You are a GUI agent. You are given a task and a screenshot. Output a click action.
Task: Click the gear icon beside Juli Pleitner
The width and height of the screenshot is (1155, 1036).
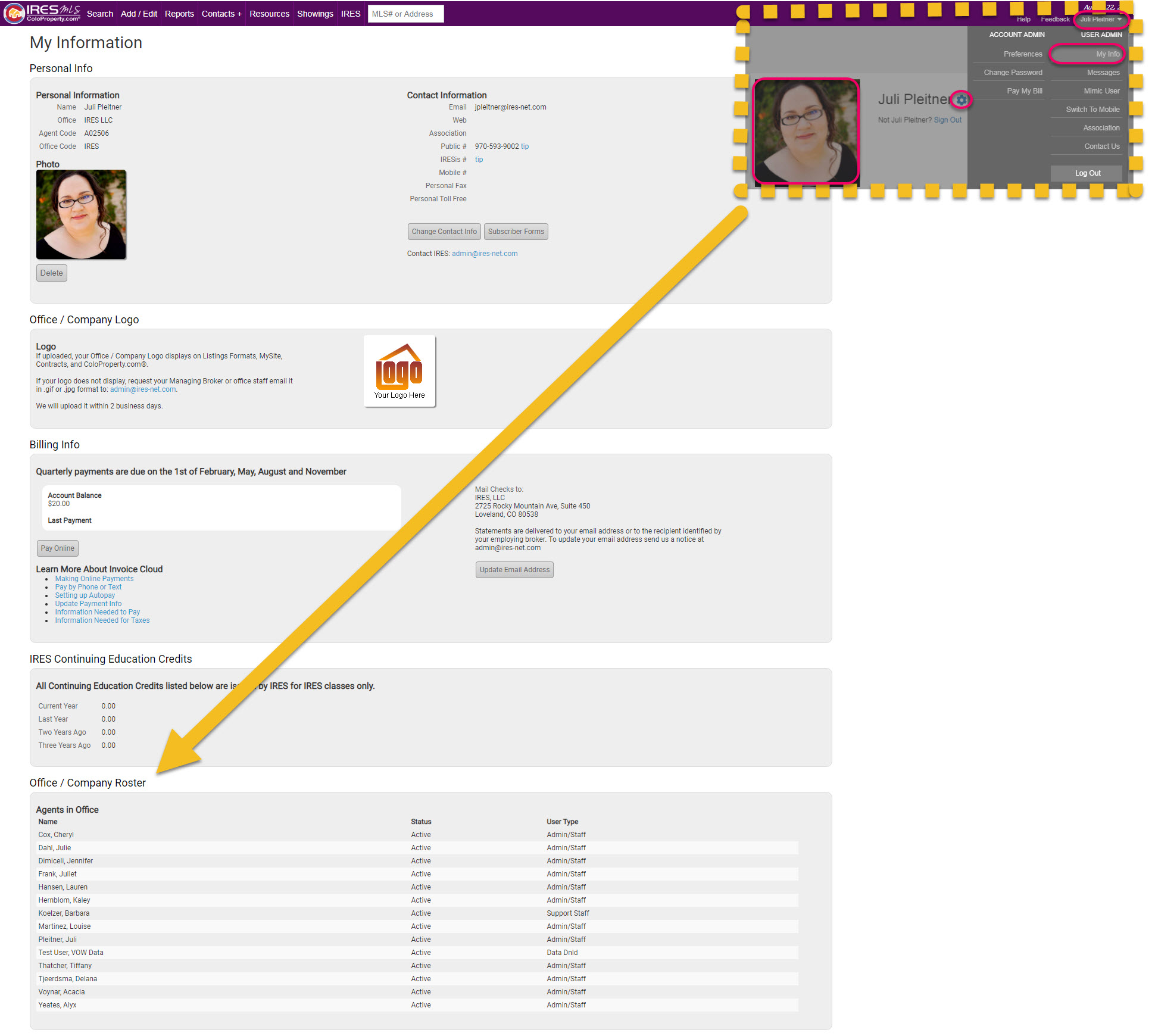pos(961,100)
